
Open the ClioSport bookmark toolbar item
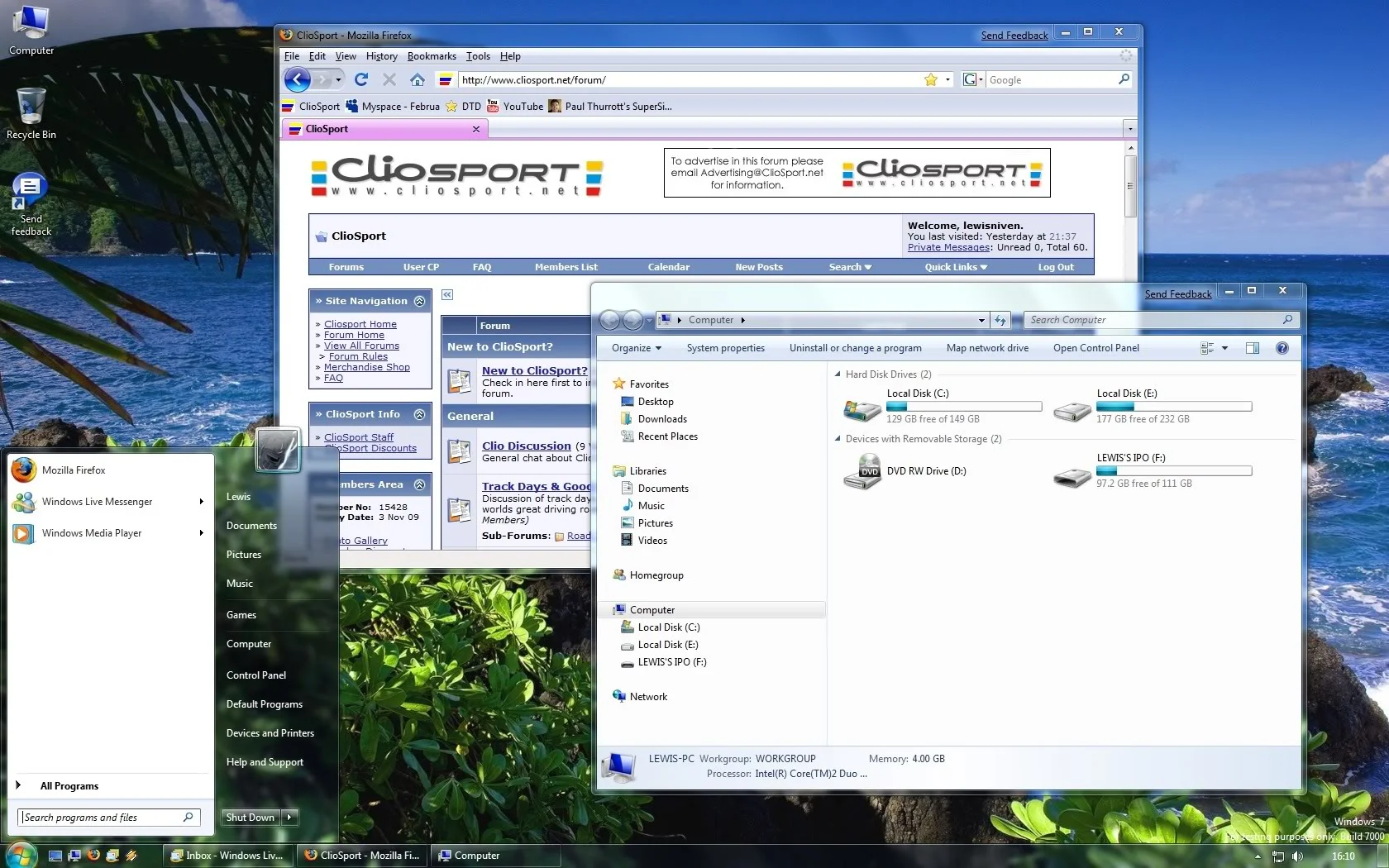coord(311,106)
